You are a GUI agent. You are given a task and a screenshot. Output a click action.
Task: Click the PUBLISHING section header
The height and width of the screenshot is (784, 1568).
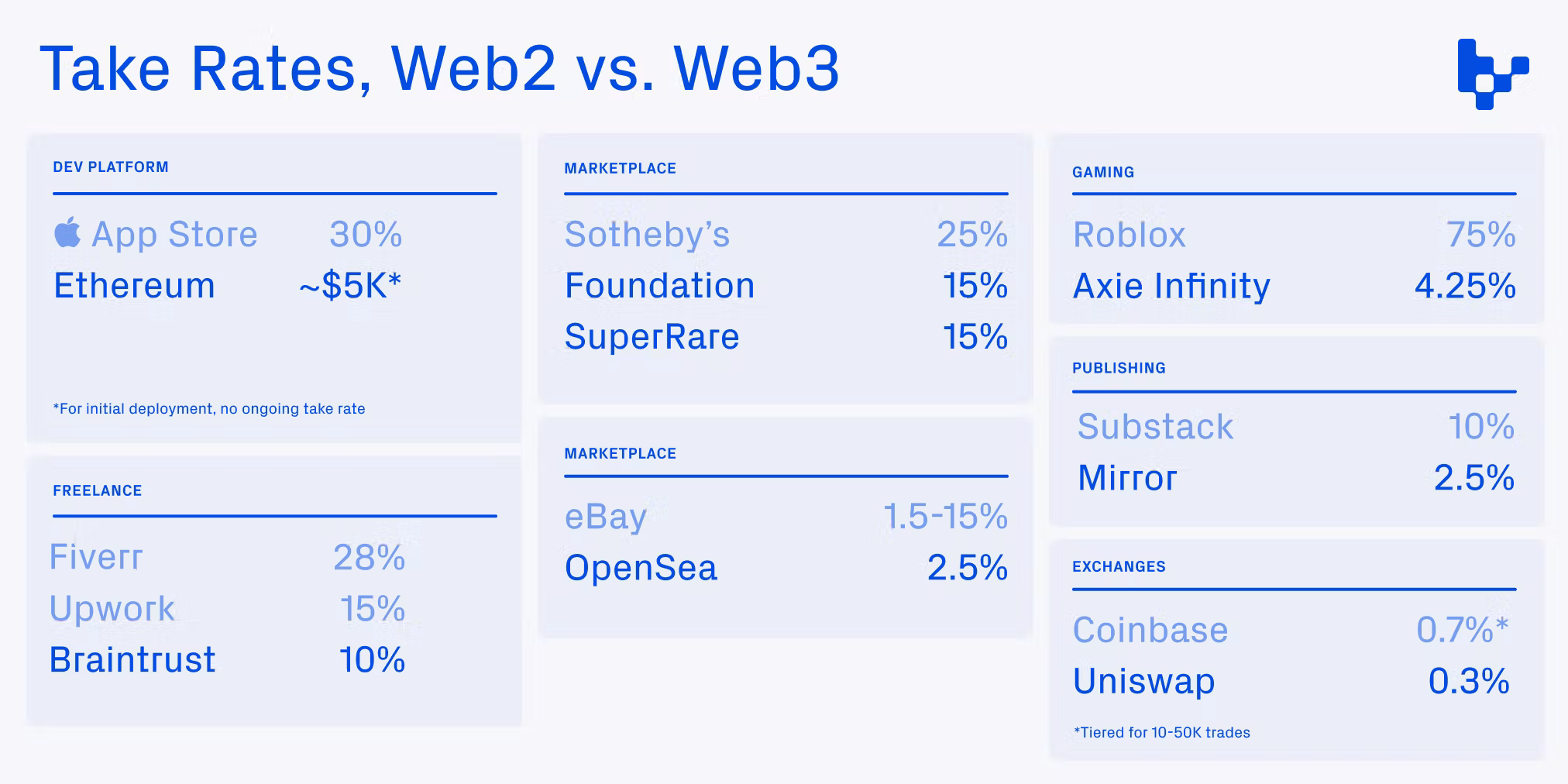(1119, 369)
